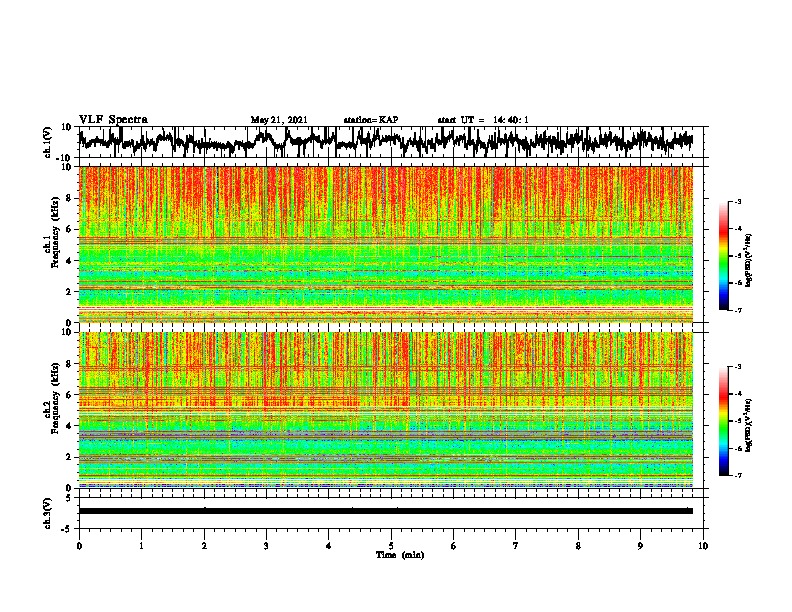Click the "6" kHz tick on ch.2 frequency axis
The image size is (792, 612).
70,394
